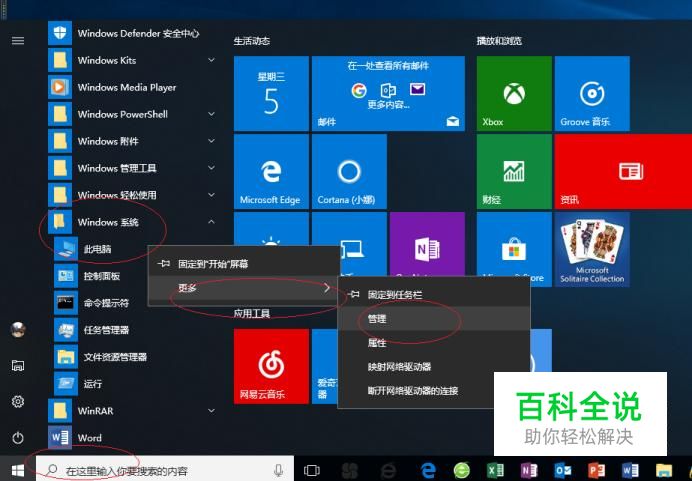Open the documents icon in Start sidebar

pyautogui.click(x=18, y=365)
